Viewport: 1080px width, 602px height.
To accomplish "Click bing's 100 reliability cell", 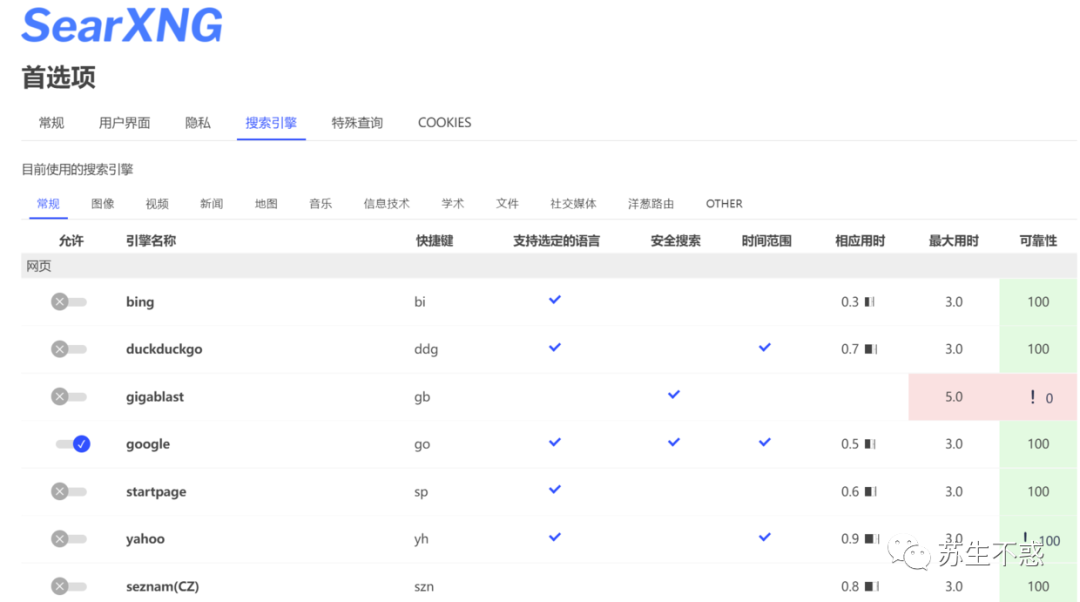I will tap(1038, 302).
